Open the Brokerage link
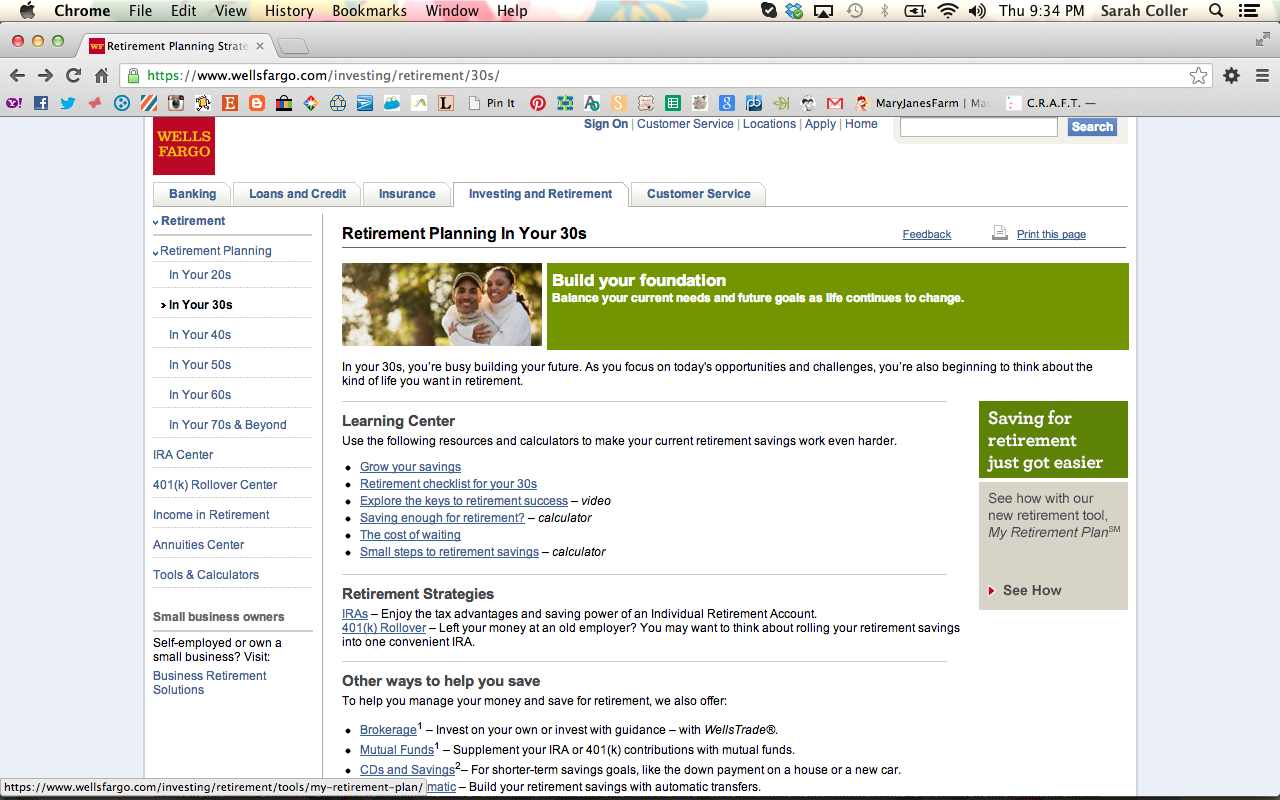 [x=388, y=730]
